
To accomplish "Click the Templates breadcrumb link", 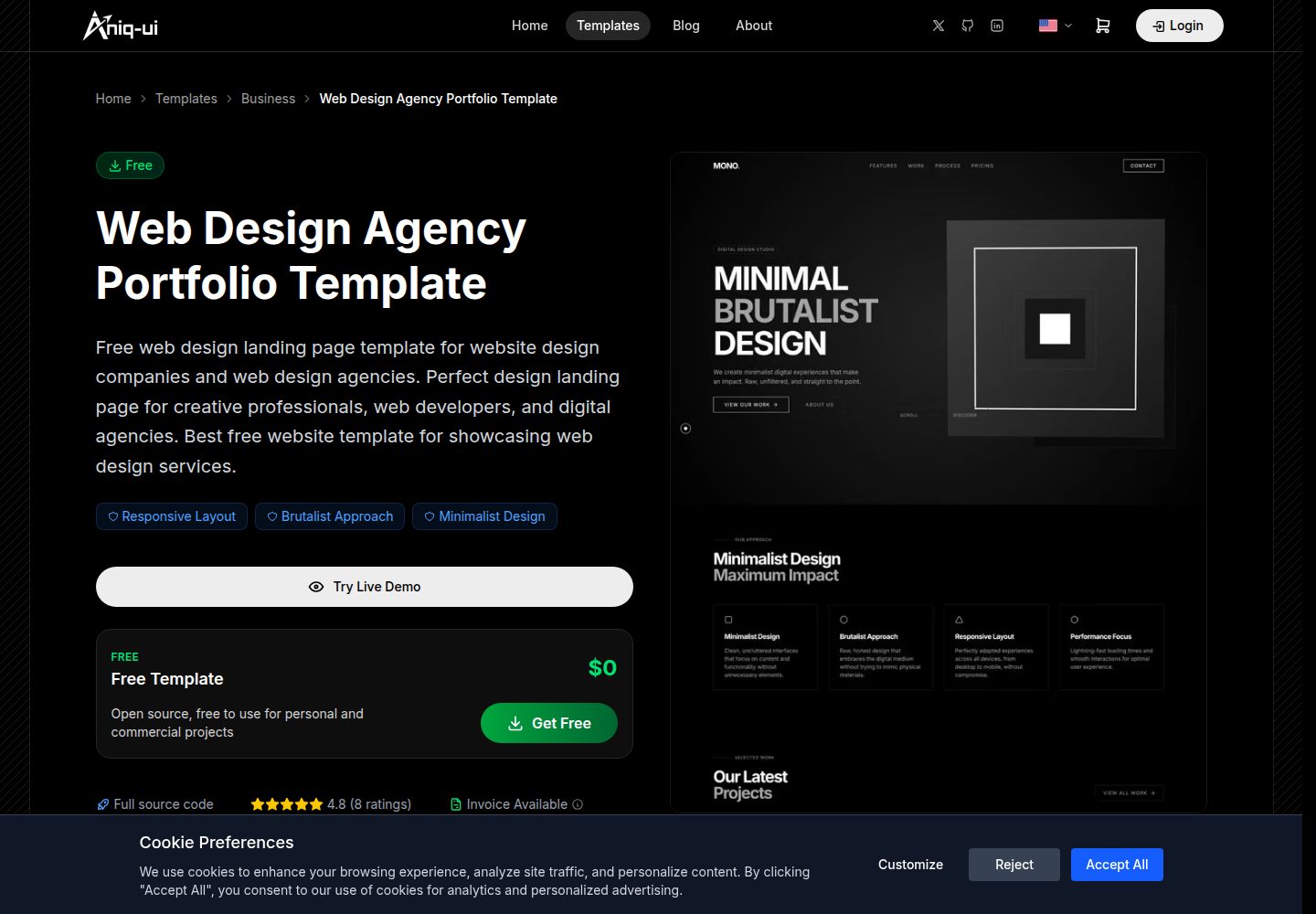I will 186,99.
